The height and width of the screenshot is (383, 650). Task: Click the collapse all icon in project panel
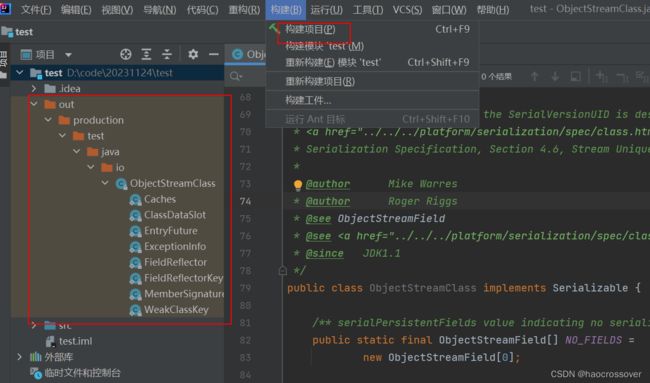click(x=167, y=54)
